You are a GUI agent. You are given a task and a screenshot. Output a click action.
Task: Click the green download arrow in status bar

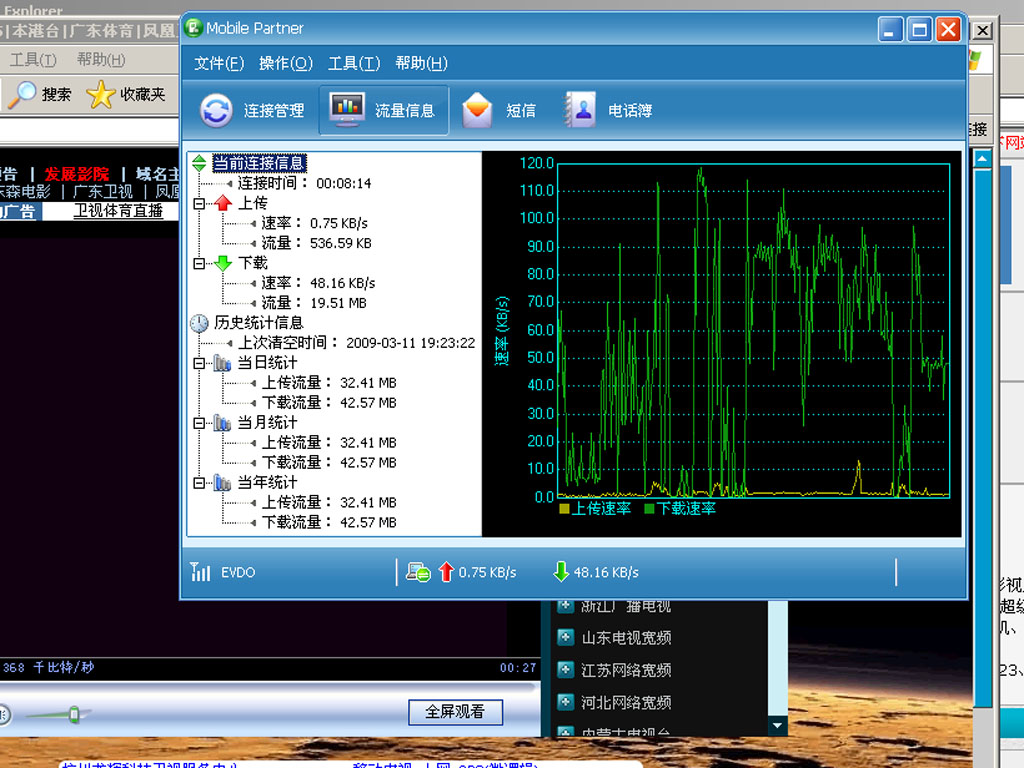[561, 572]
